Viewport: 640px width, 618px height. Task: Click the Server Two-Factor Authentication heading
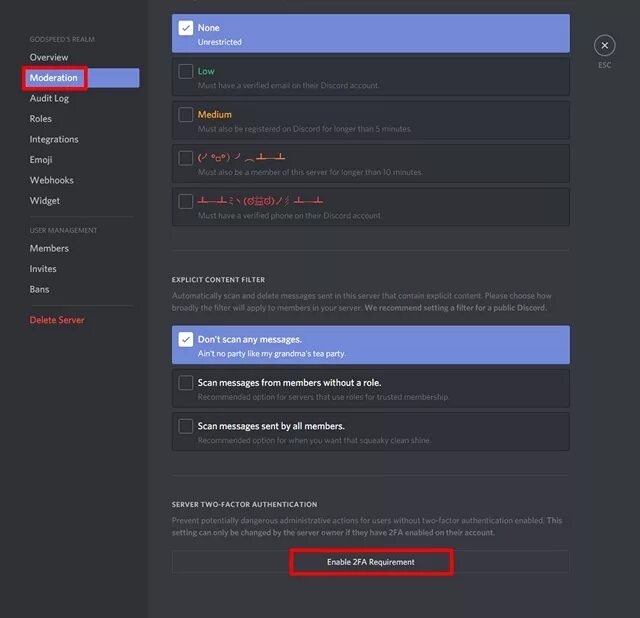[x=244, y=505]
